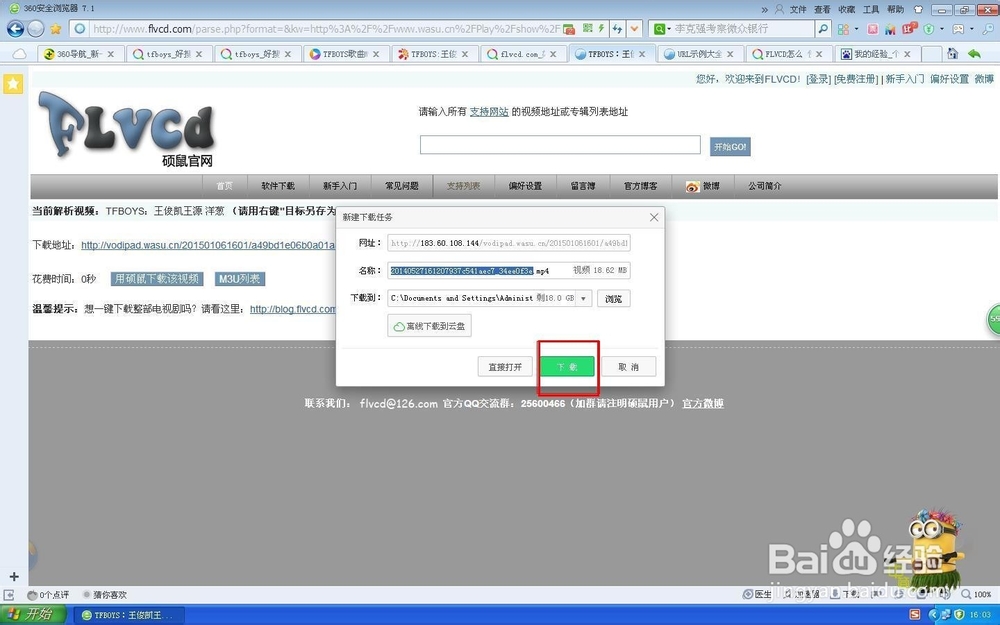The height and width of the screenshot is (625, 1000).
Task: Click the 取消 button in dialog
Action: point(628,367)
